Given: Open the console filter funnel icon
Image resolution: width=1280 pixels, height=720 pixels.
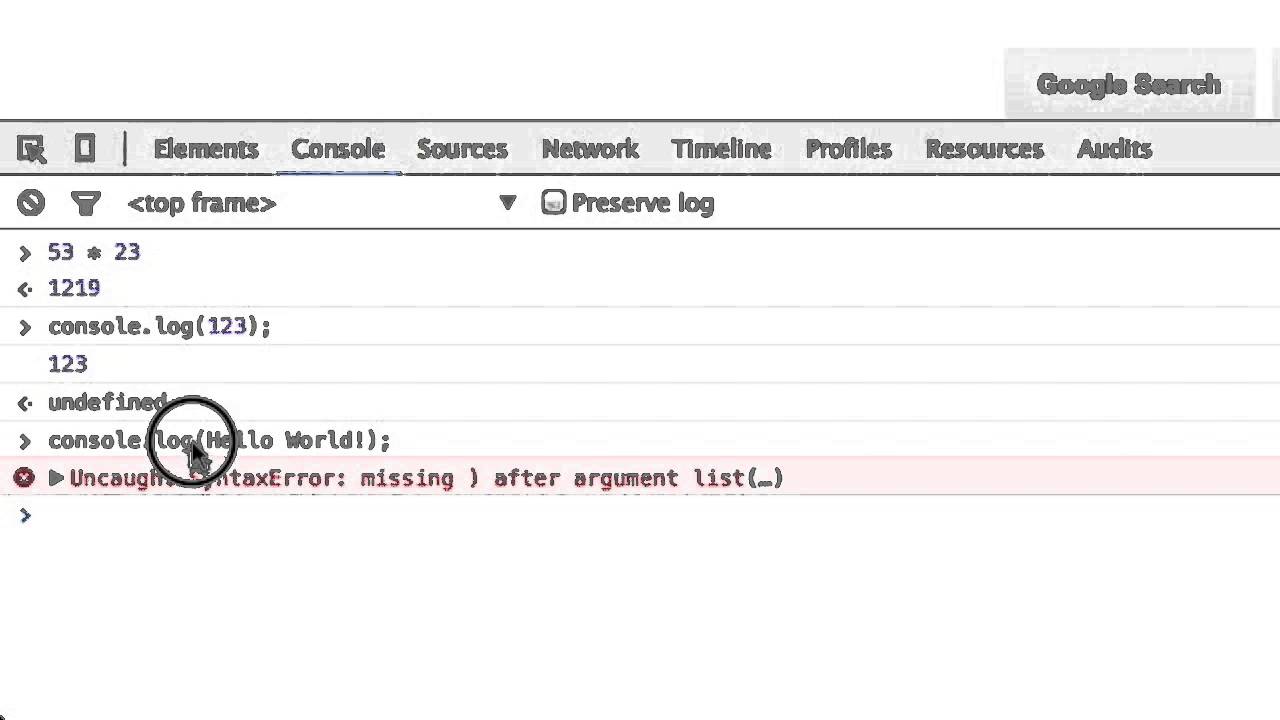Looking at the screenshot, I should [x=86, y=204].
